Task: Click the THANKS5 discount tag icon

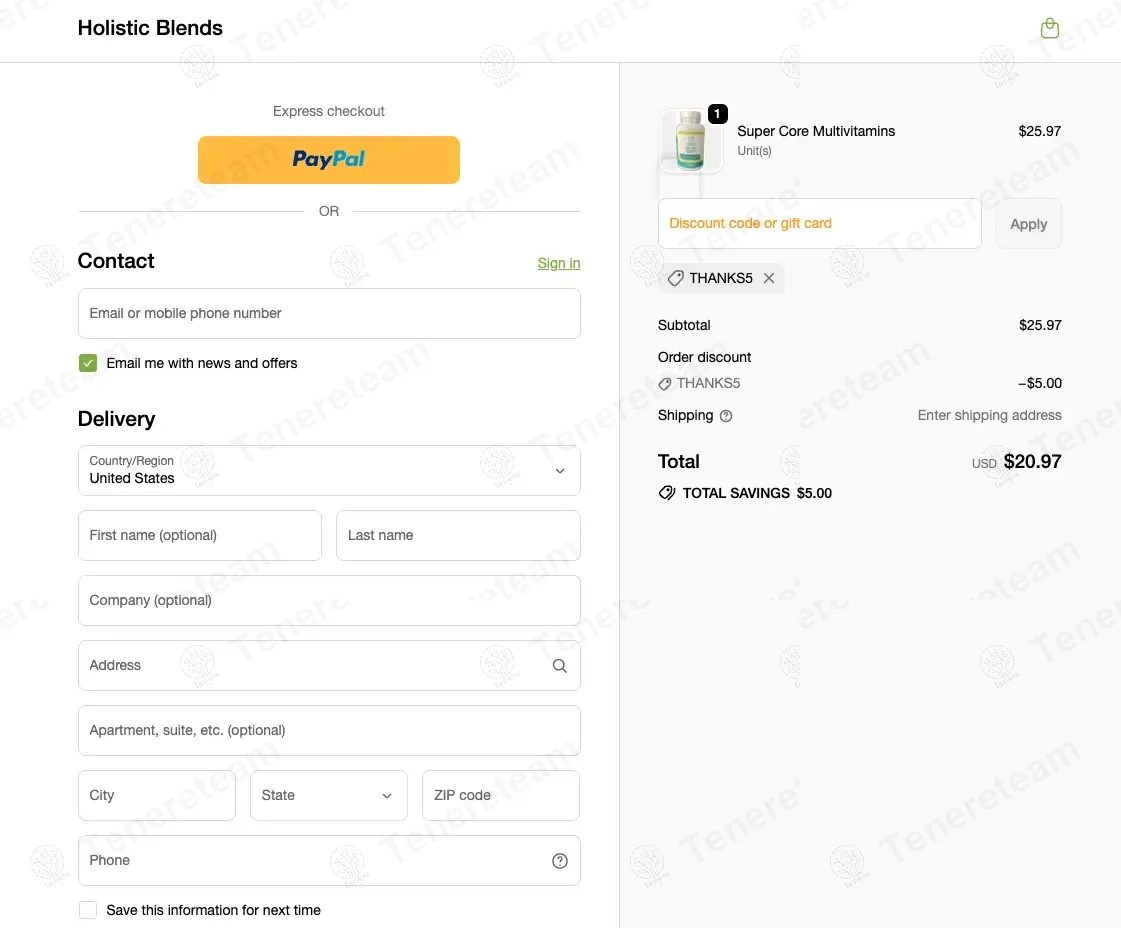Action: (676, 278)
